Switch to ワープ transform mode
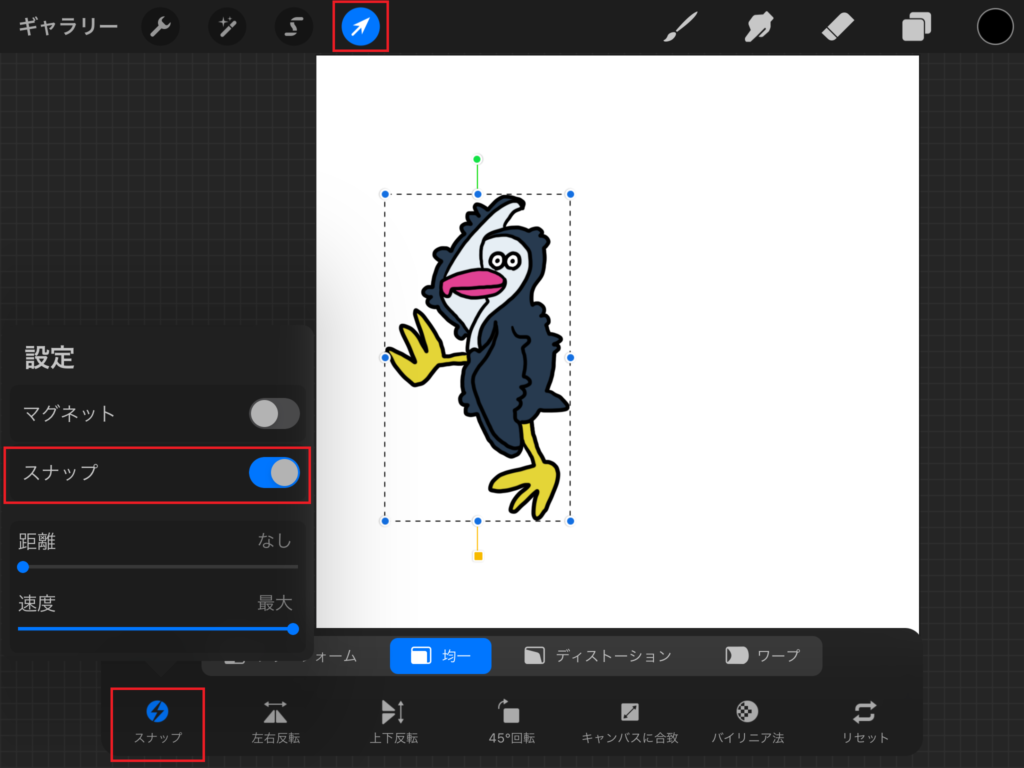Screen dimensions: 1024x768 763,656
